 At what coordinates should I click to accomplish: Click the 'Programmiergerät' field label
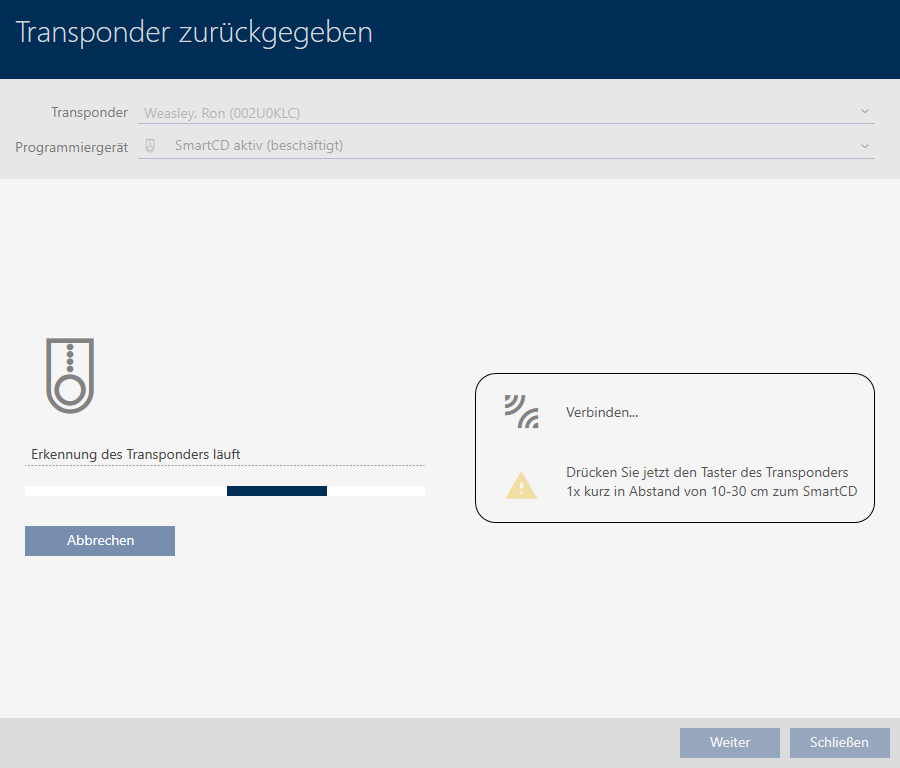pos(72,147)
